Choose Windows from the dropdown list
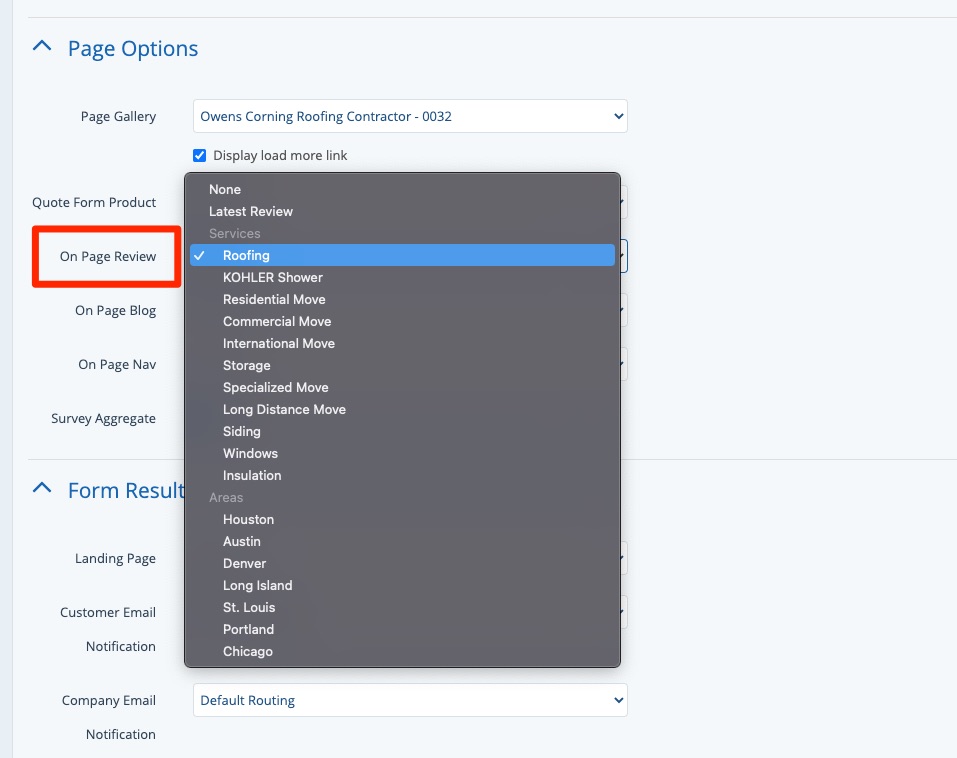This screenshot has height=758, width=957. click(250, 453)
